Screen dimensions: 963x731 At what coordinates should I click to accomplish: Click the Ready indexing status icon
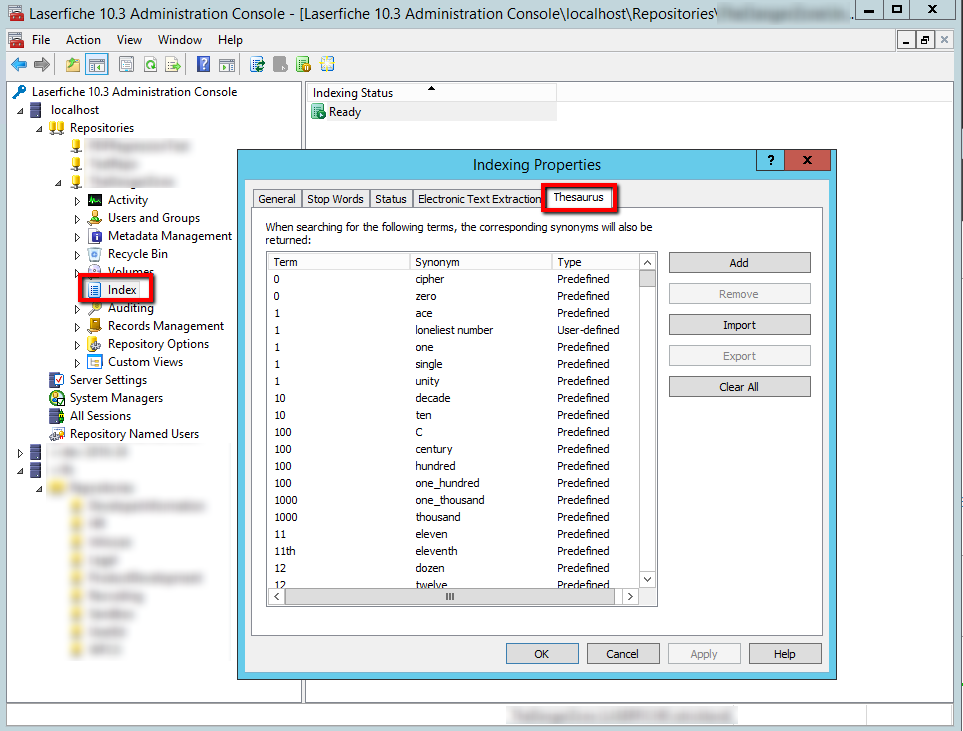(x=318, y=112)
